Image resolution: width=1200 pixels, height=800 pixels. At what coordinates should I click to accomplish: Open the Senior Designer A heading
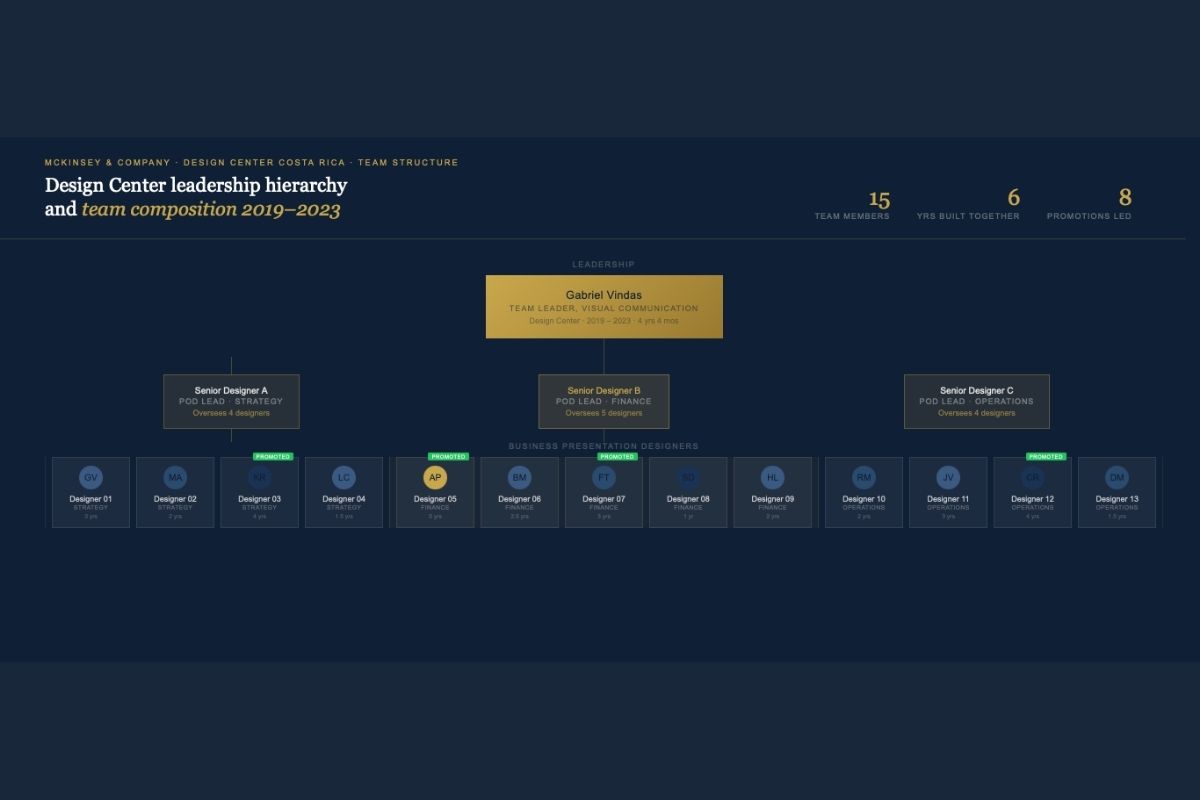231,391
